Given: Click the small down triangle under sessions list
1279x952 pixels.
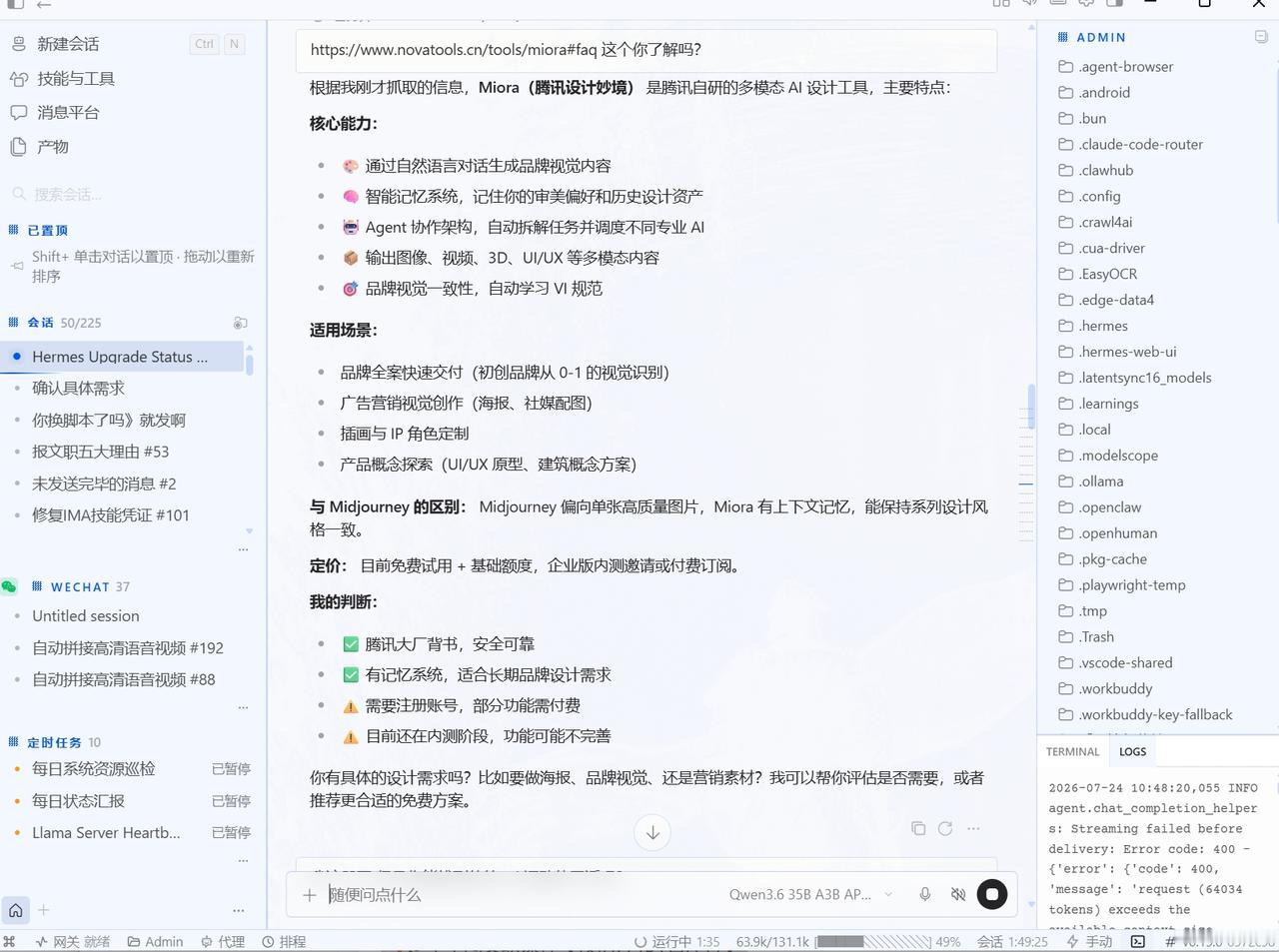Looking at the screenshot, I should click(249, 531).
